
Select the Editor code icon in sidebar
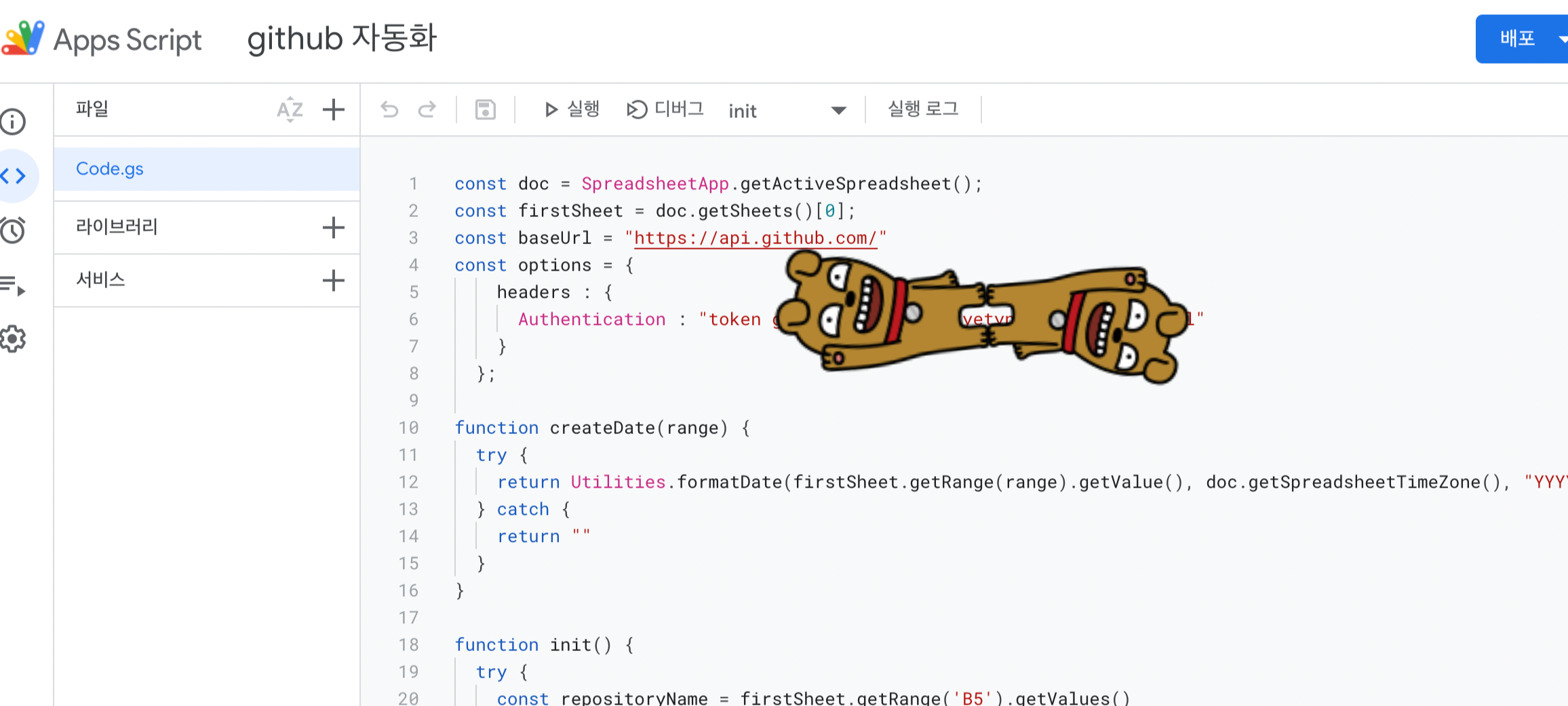[x=13, y=176]
